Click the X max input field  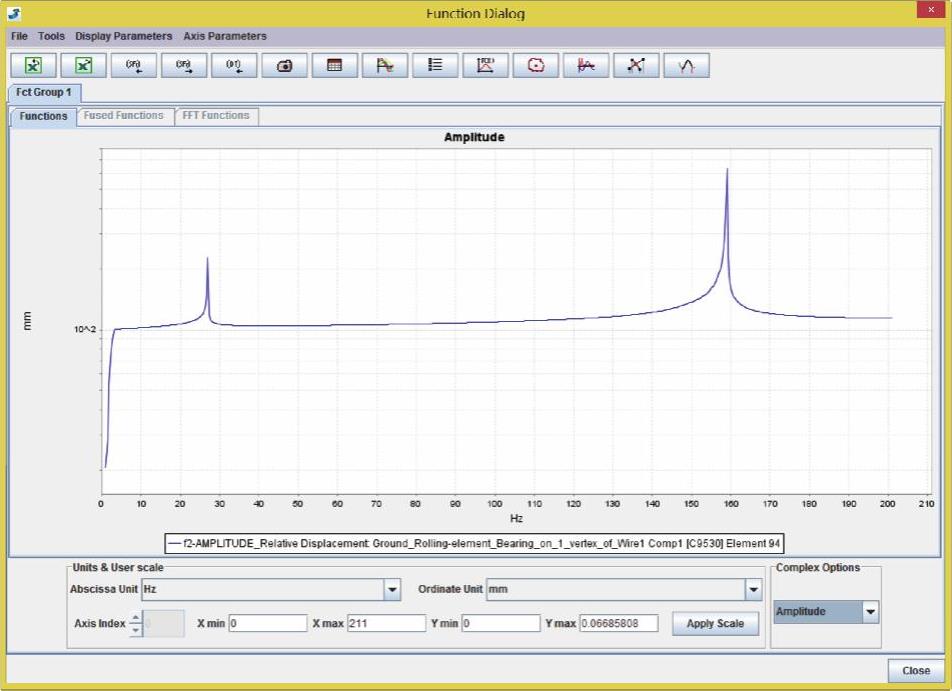[386, 623]
